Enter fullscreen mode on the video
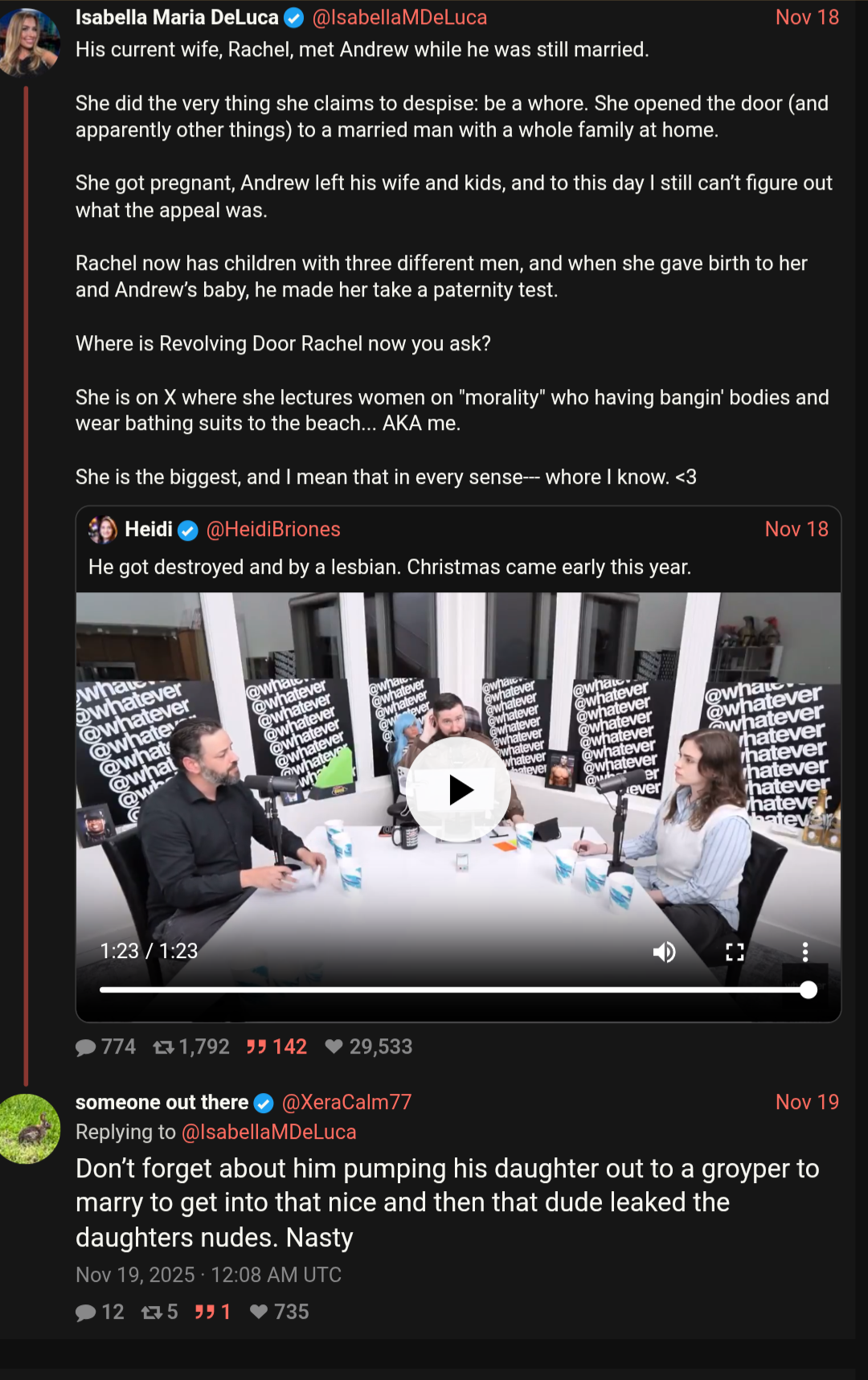 pos(735,952)
